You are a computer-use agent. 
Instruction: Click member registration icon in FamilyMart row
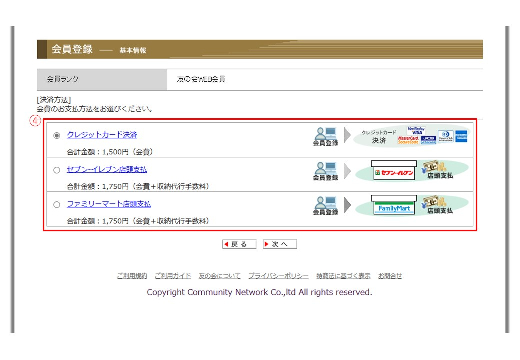click(325, 206)
